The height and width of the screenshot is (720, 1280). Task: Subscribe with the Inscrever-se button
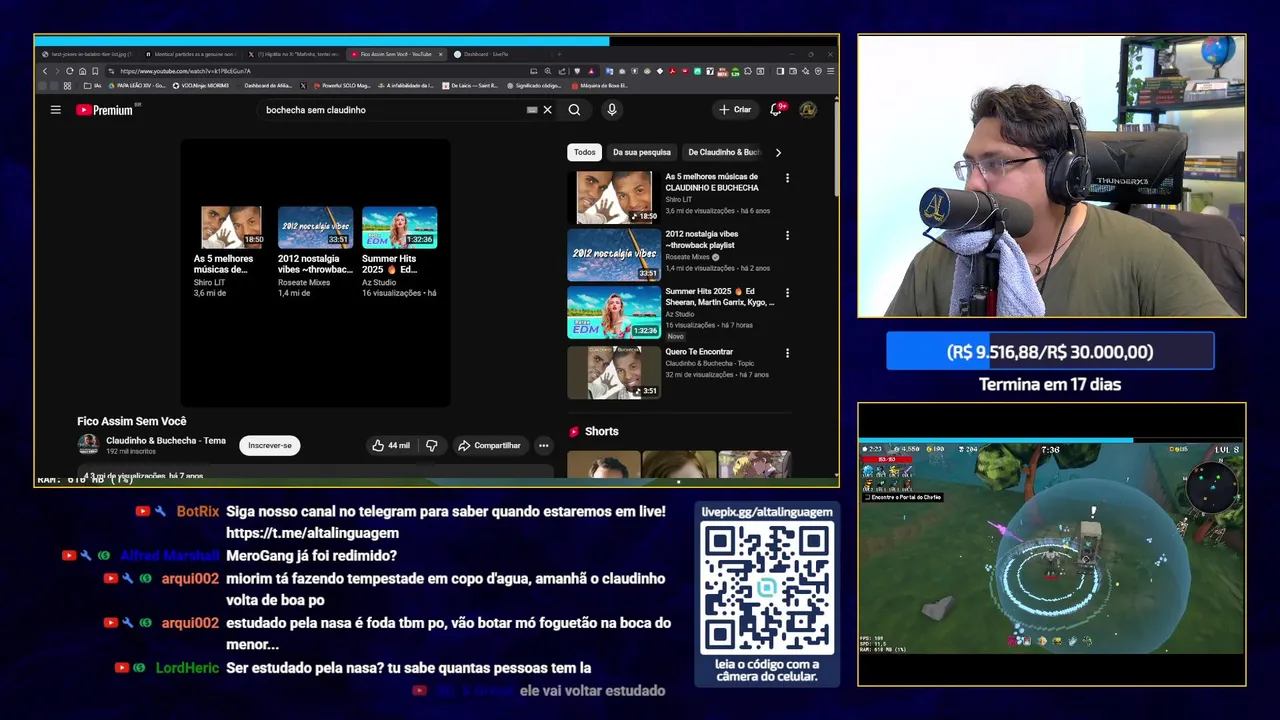(x=270, y=445)
